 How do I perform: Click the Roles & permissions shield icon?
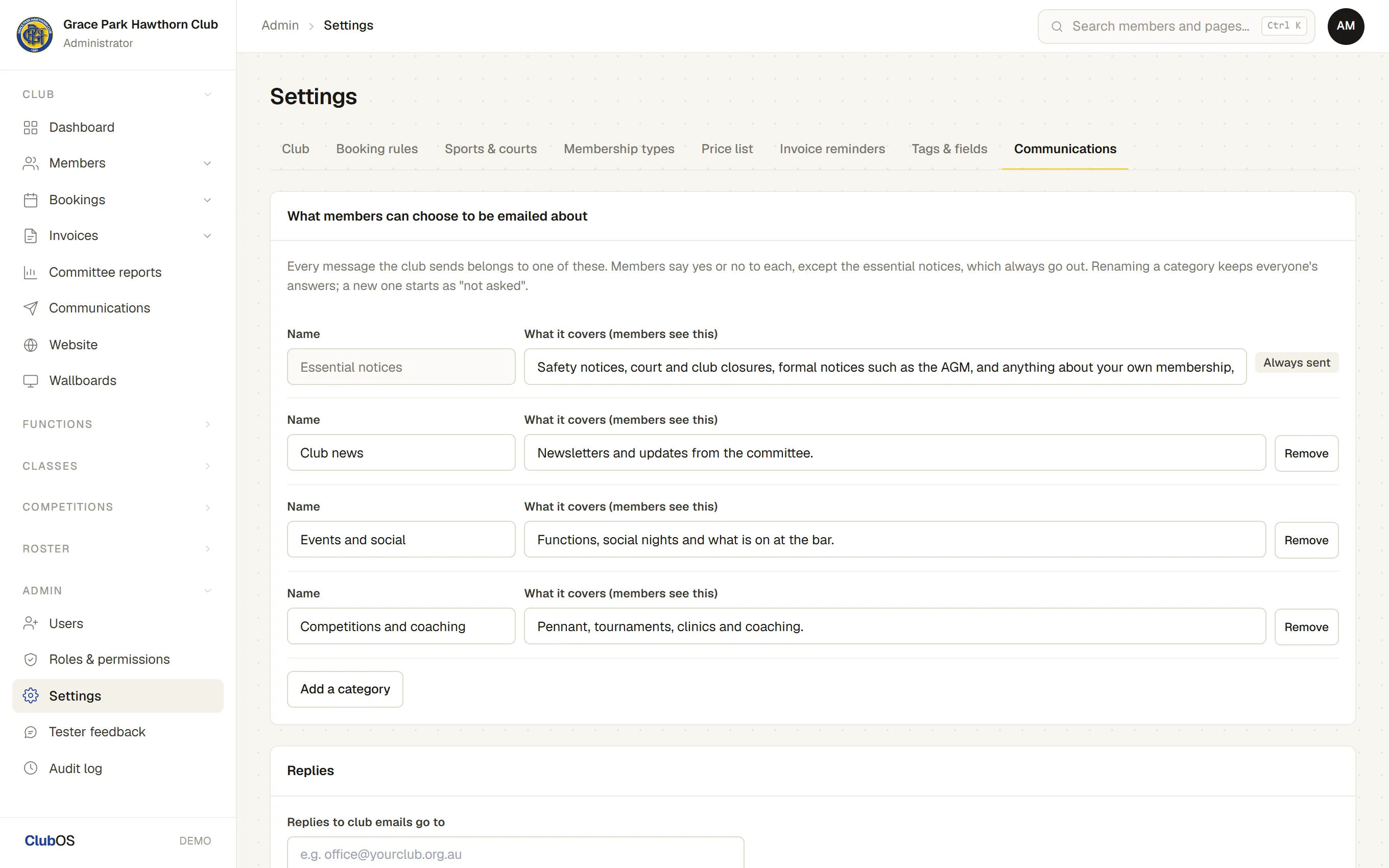pyautogui.click(x=31, y=660)
